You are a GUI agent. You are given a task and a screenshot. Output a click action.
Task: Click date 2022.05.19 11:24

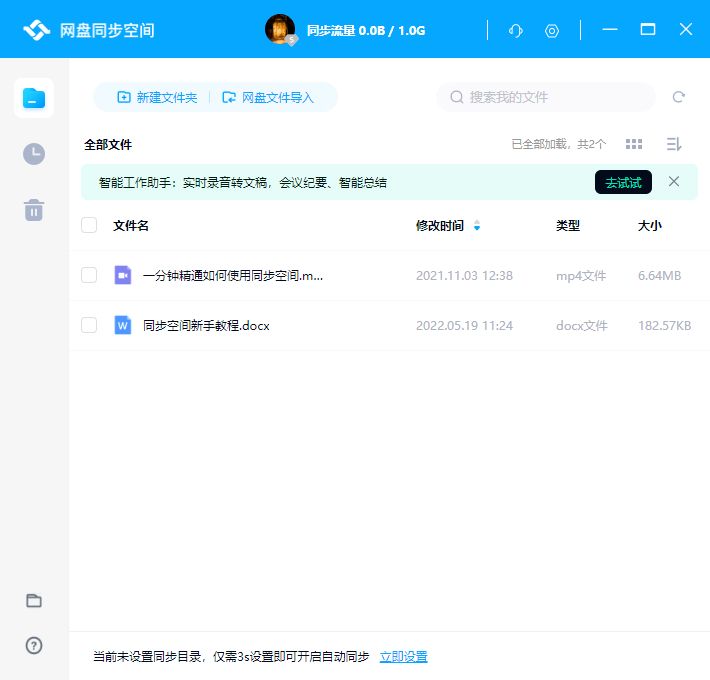point(464,326)
